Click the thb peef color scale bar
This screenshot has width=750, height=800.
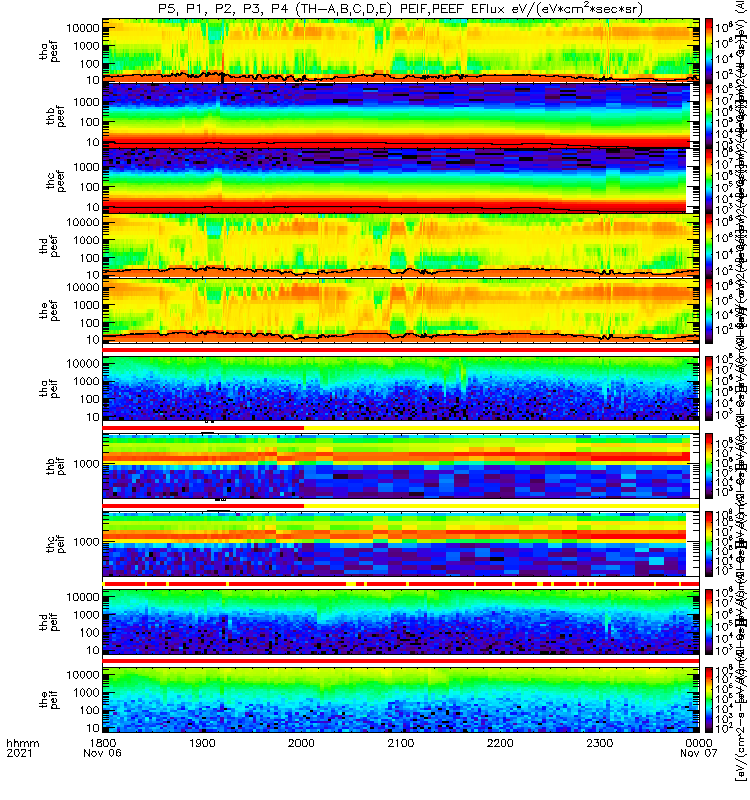[709, 115]
